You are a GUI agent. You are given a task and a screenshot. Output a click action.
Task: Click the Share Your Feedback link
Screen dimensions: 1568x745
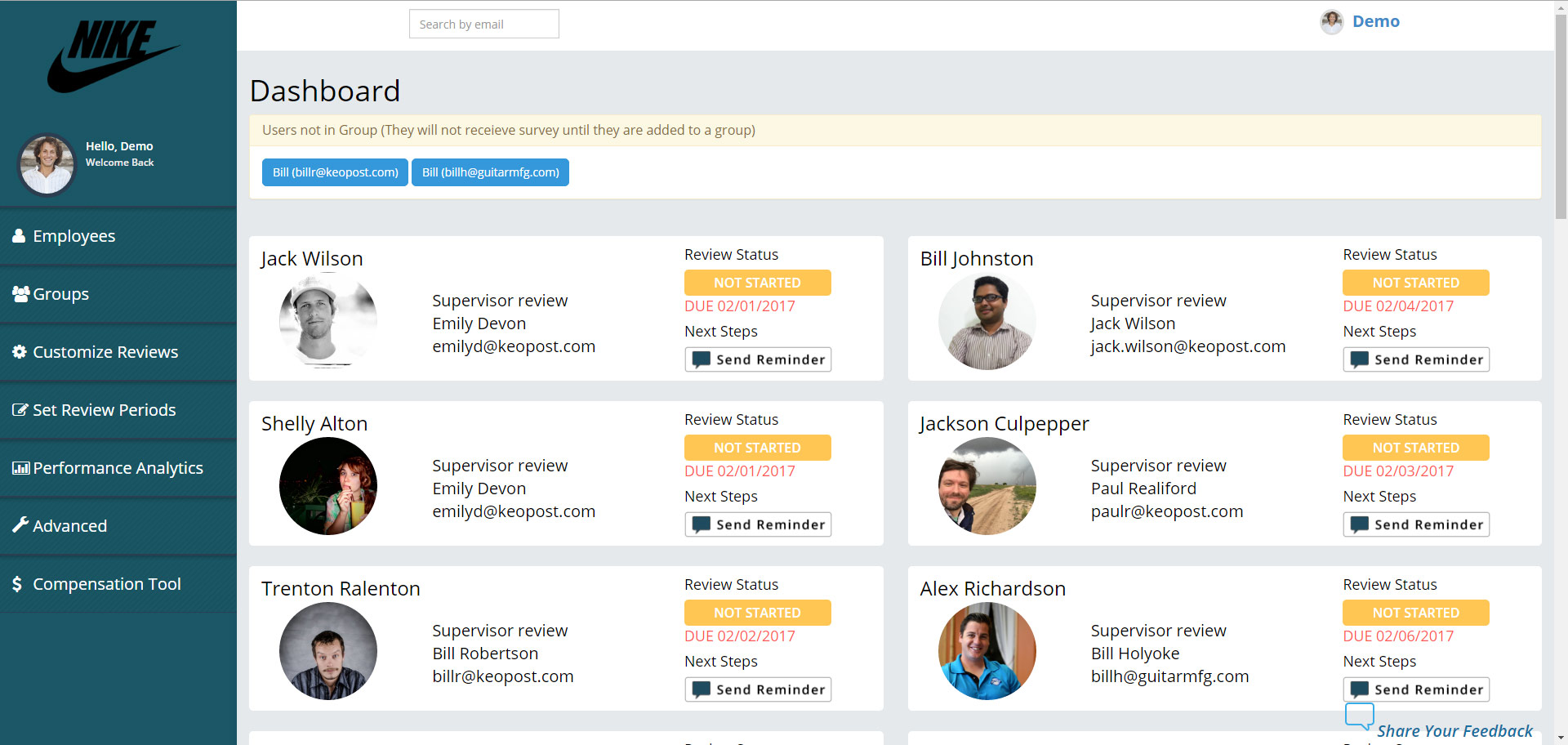pyautogui.click(x=1454, y=731)
